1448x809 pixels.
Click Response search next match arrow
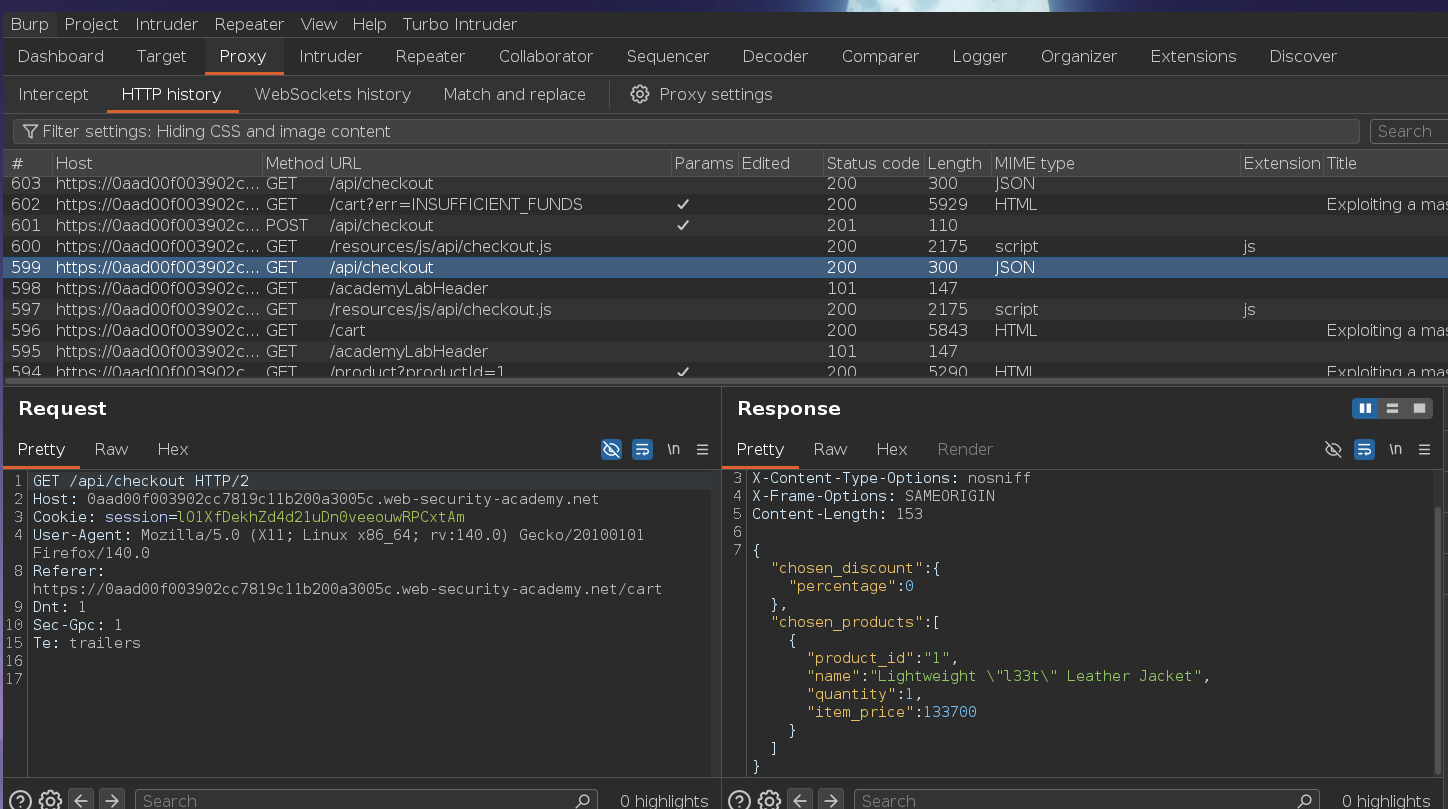click(831, 800)
